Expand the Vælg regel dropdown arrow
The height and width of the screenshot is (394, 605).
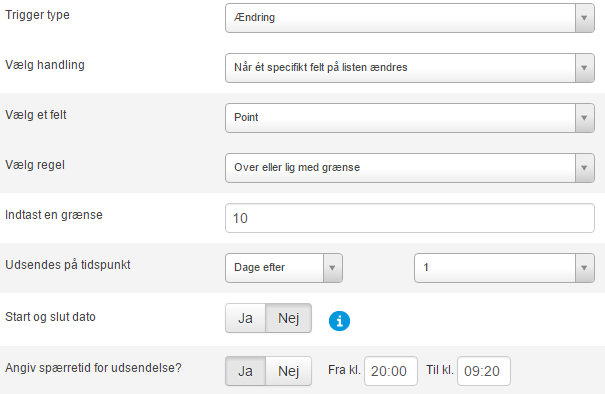[584, 168]
